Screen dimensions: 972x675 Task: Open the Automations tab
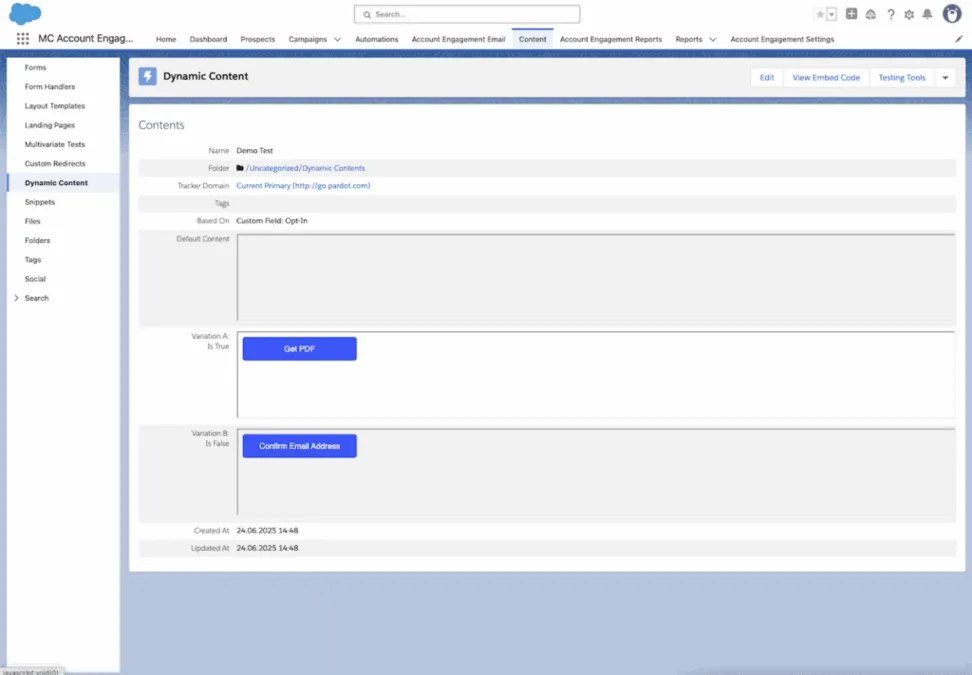click(376, 39)
